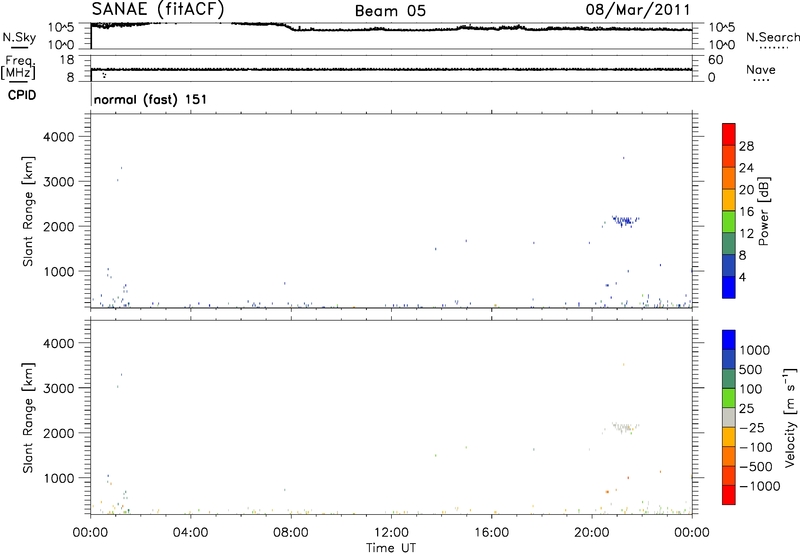Click the '4000' tick of the Power panel

[x=58, y=137]
